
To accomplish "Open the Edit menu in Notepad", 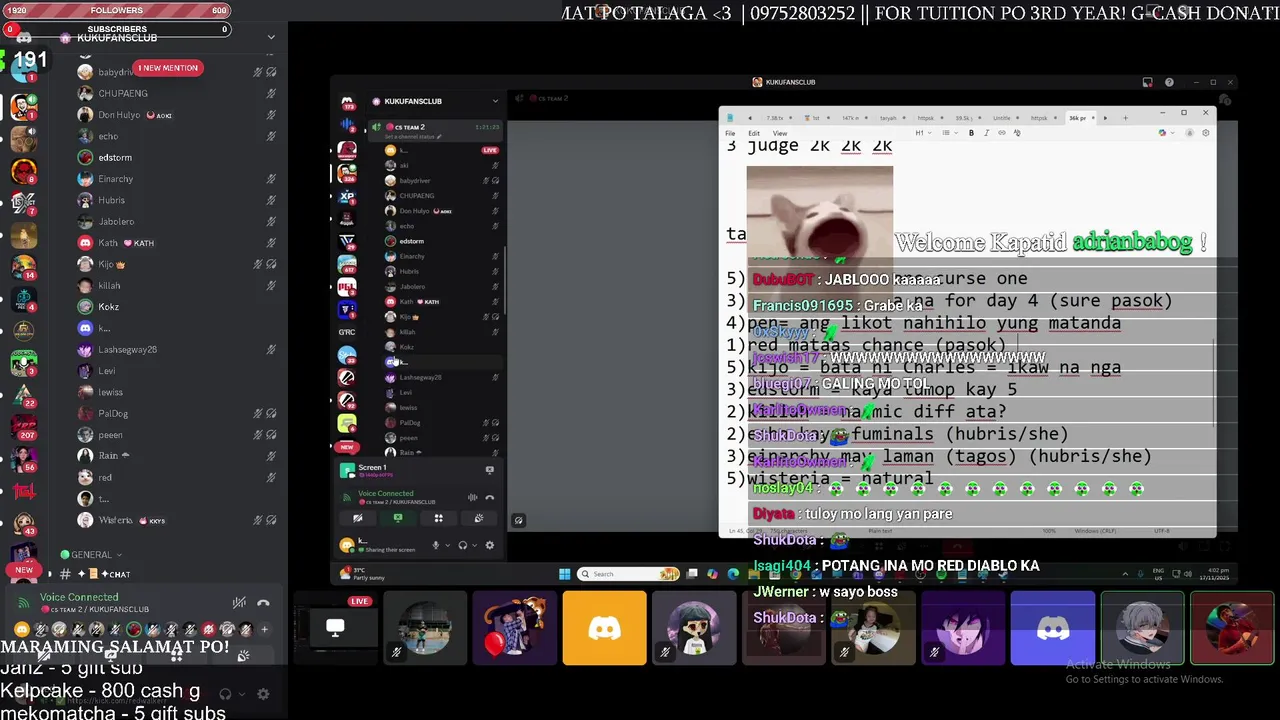I will tap(754, 133).
